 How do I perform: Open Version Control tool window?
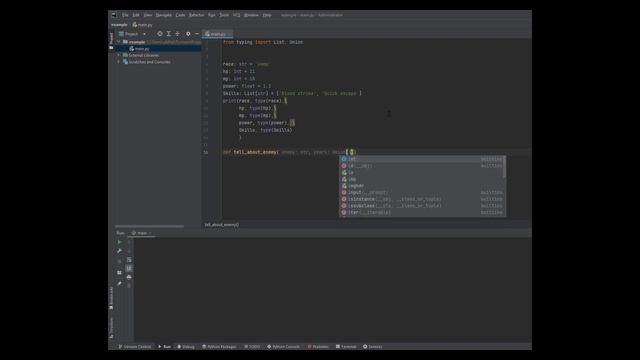(135, 347)
